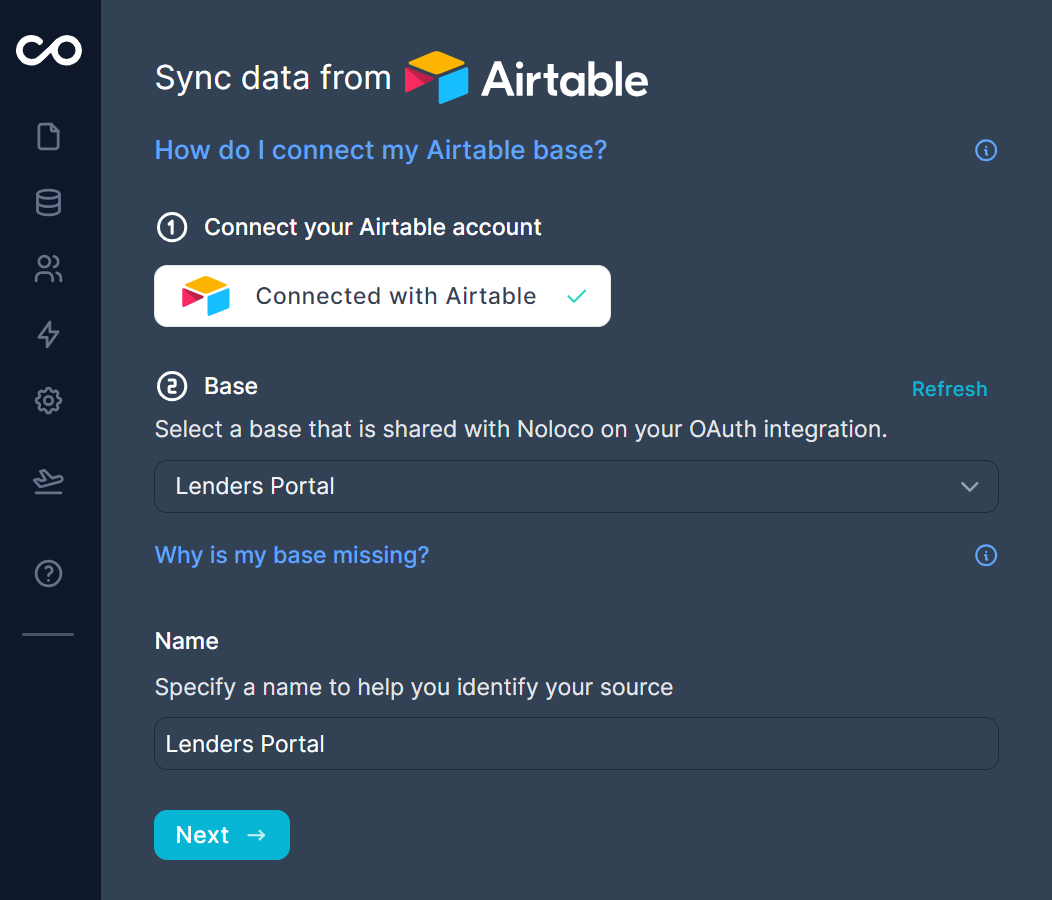Open the Pages section in the sidebar
1052x900 pixels.
click(49, 136)
